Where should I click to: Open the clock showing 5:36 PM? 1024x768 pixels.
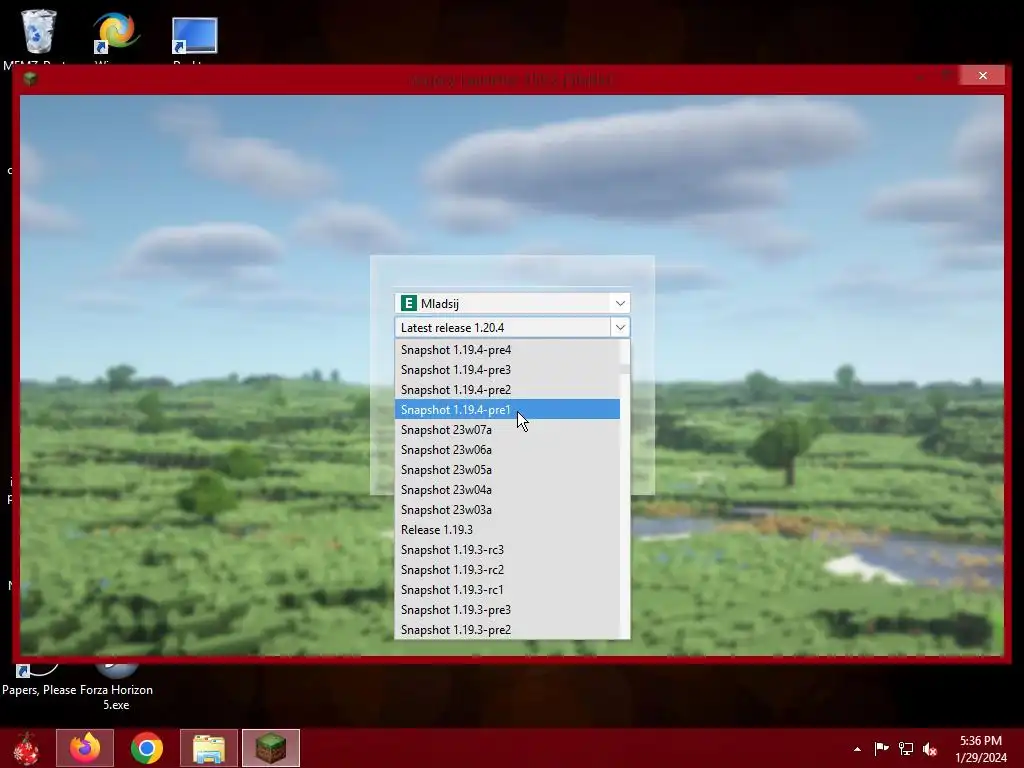point(981,748)
